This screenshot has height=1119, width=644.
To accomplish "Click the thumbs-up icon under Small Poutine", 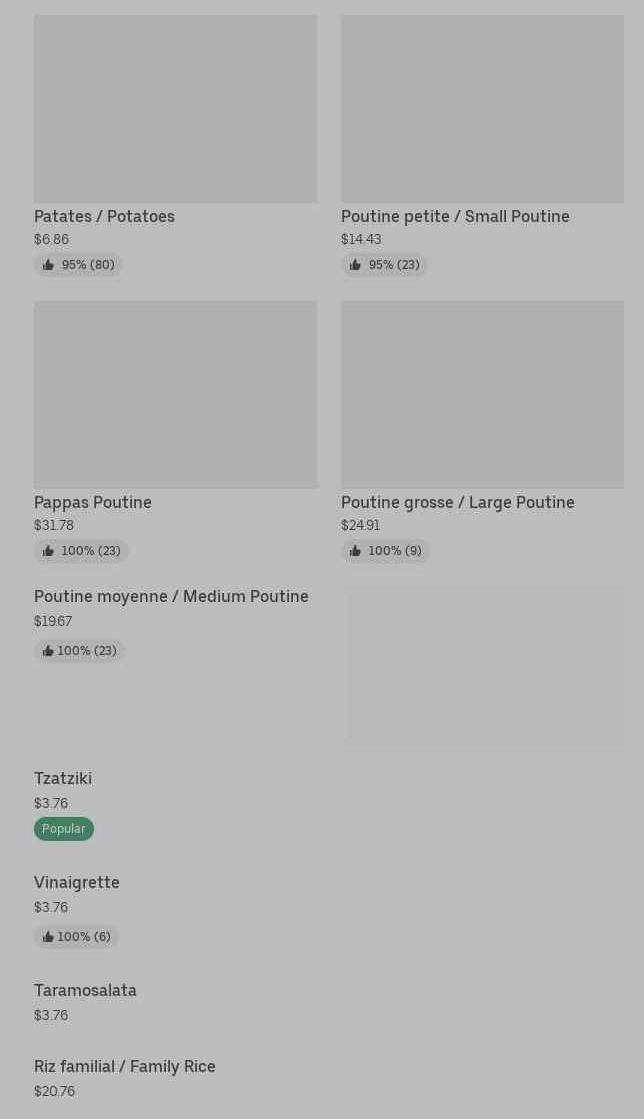I will [355, 265].
